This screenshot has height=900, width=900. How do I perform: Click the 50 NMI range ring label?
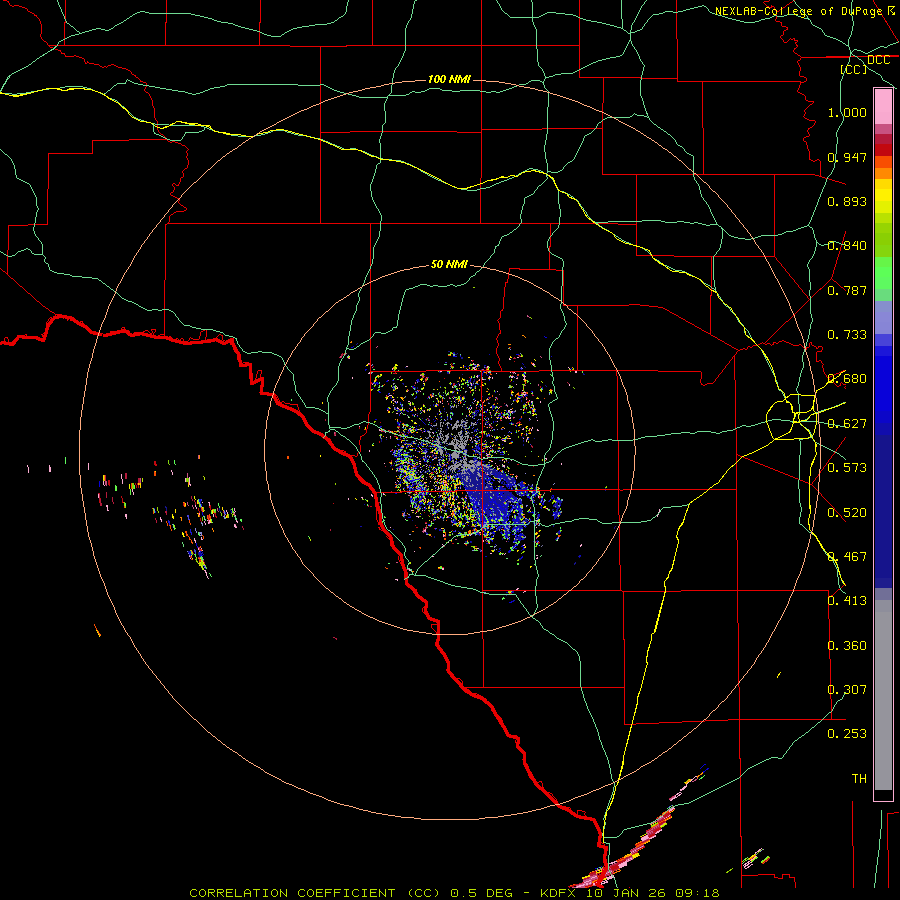449,264
